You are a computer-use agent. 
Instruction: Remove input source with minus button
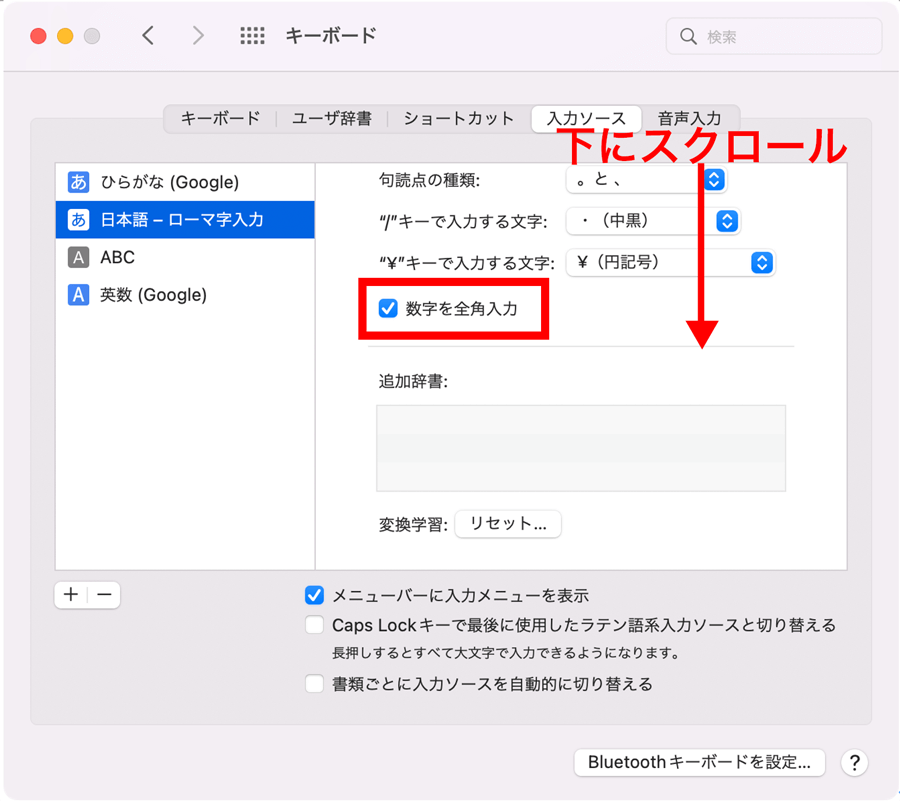tap(104, 594)
